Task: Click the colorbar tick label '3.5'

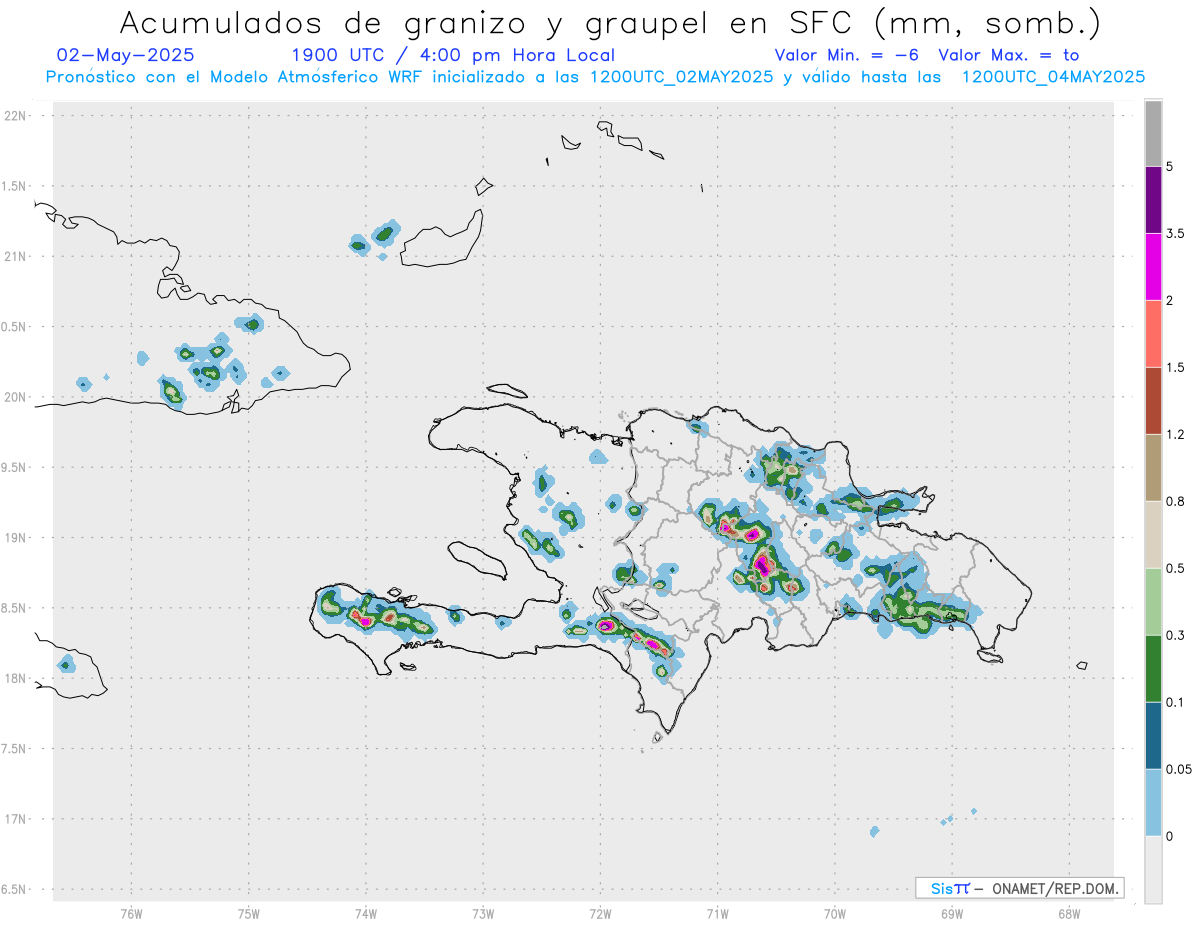Action: tap(1176, 234)
